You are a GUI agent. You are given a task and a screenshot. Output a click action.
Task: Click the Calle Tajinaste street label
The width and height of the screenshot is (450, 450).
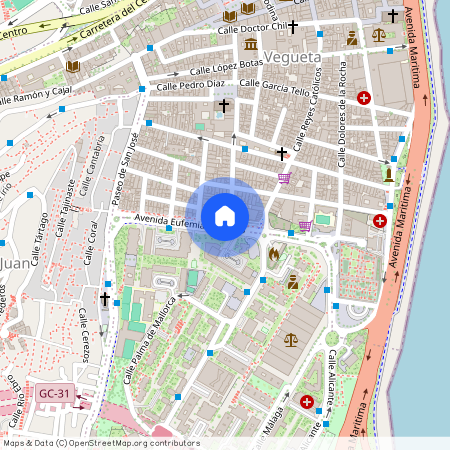65,208
